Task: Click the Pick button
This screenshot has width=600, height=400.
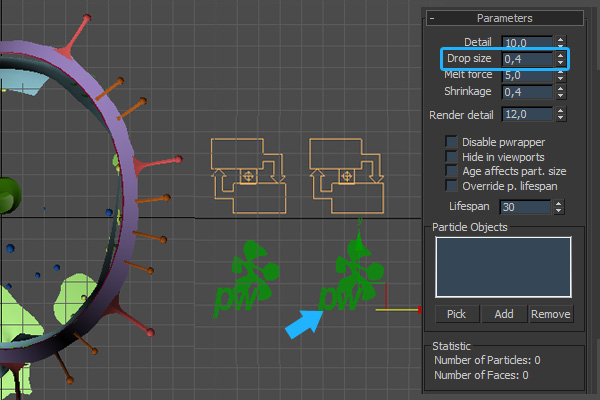Action: click(x=456, y=314)
